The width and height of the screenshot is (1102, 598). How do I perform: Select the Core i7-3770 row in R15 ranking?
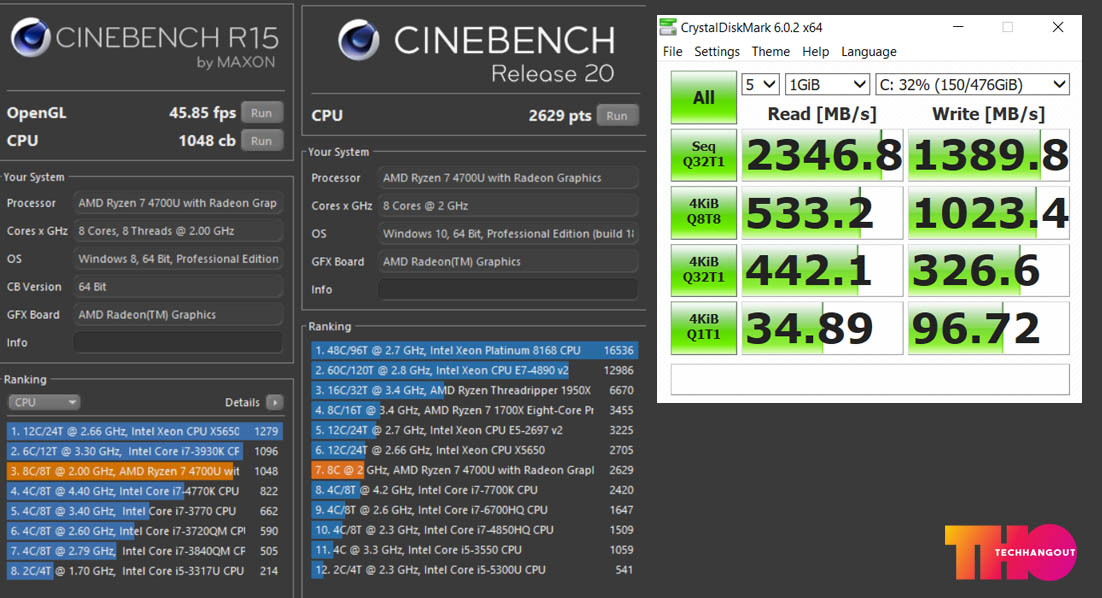pos(145,511)
